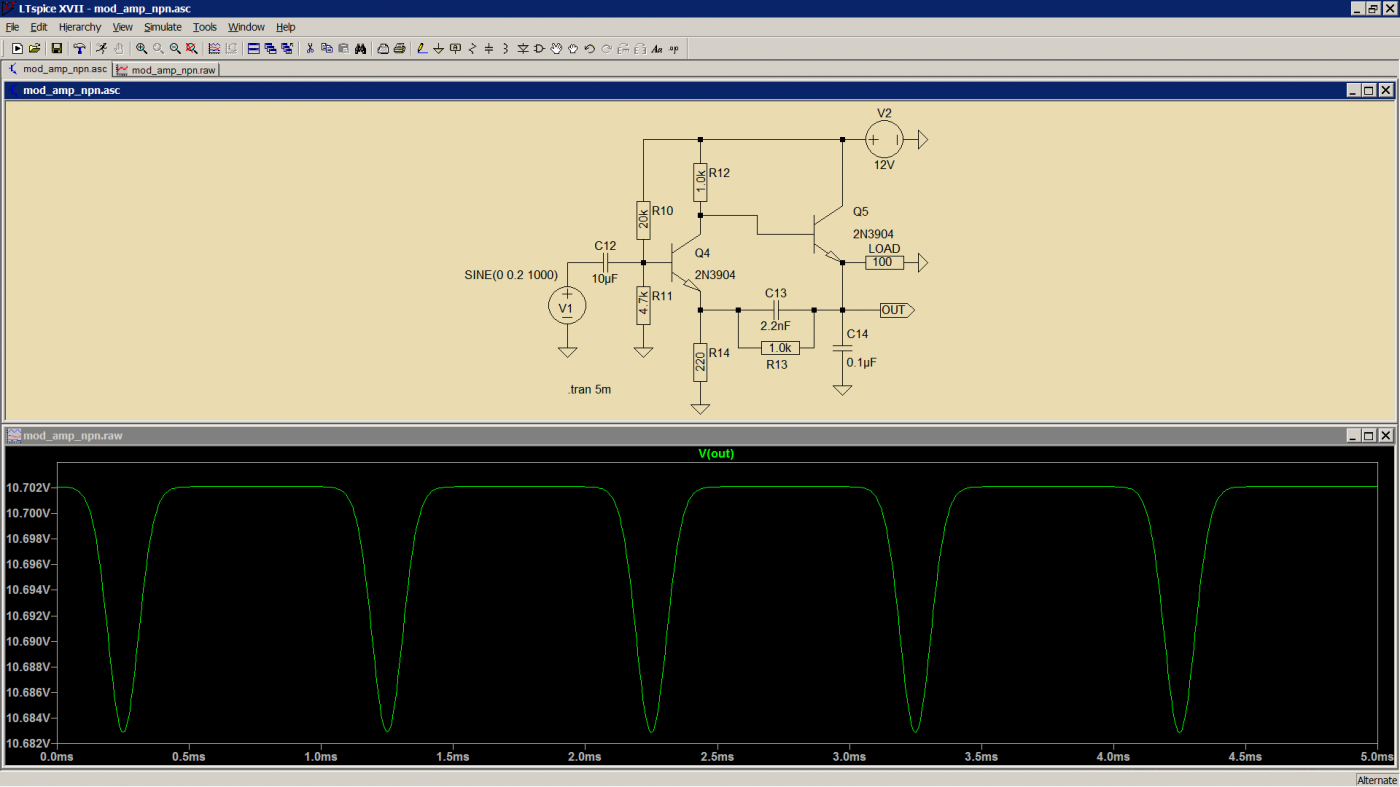
Task: Switch to the mod_amp_npn.raw tab
Action: [x=166, y=70]
